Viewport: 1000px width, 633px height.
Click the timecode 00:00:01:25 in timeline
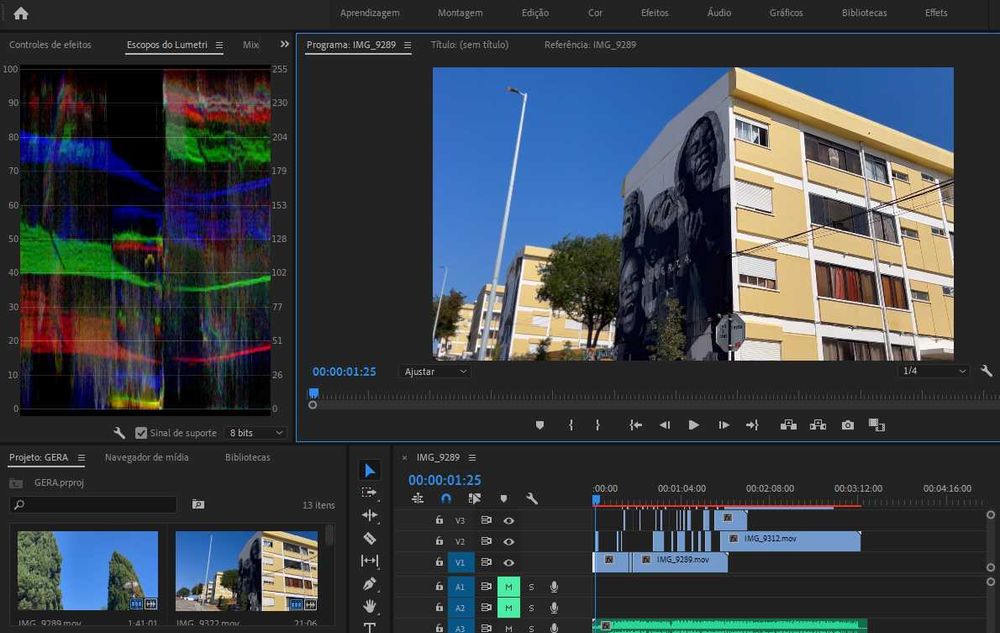click(x=444, y=480)
